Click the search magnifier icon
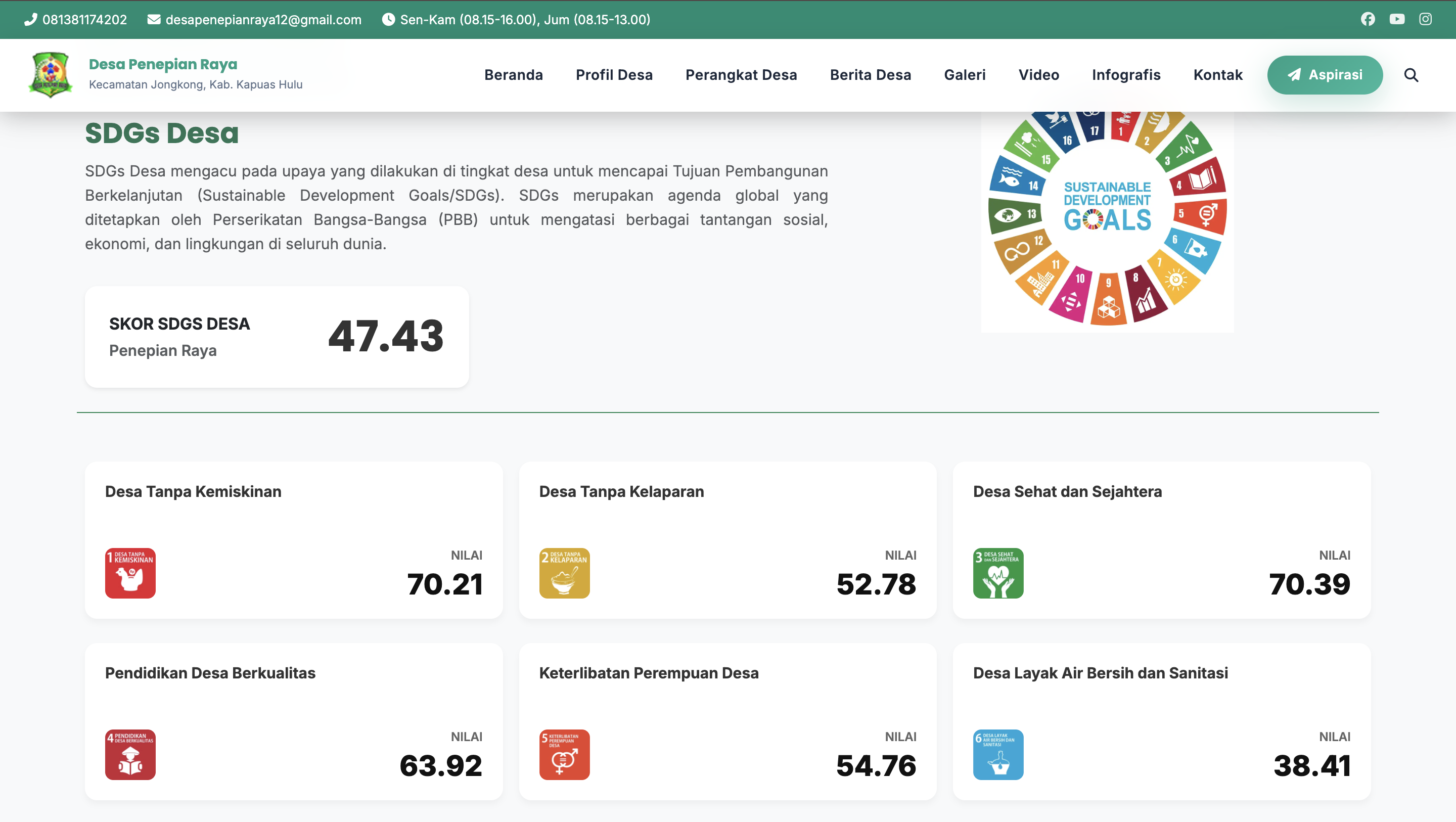 pos(1411,75)
